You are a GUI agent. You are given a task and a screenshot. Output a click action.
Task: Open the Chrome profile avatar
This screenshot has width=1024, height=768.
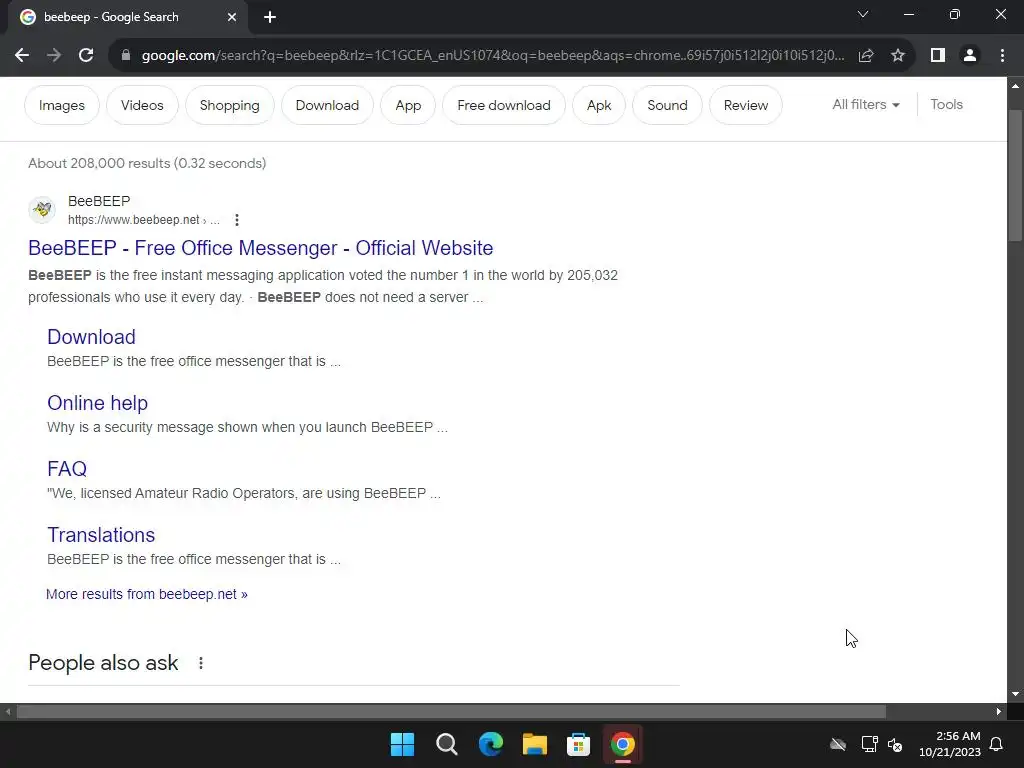(970, 56)
